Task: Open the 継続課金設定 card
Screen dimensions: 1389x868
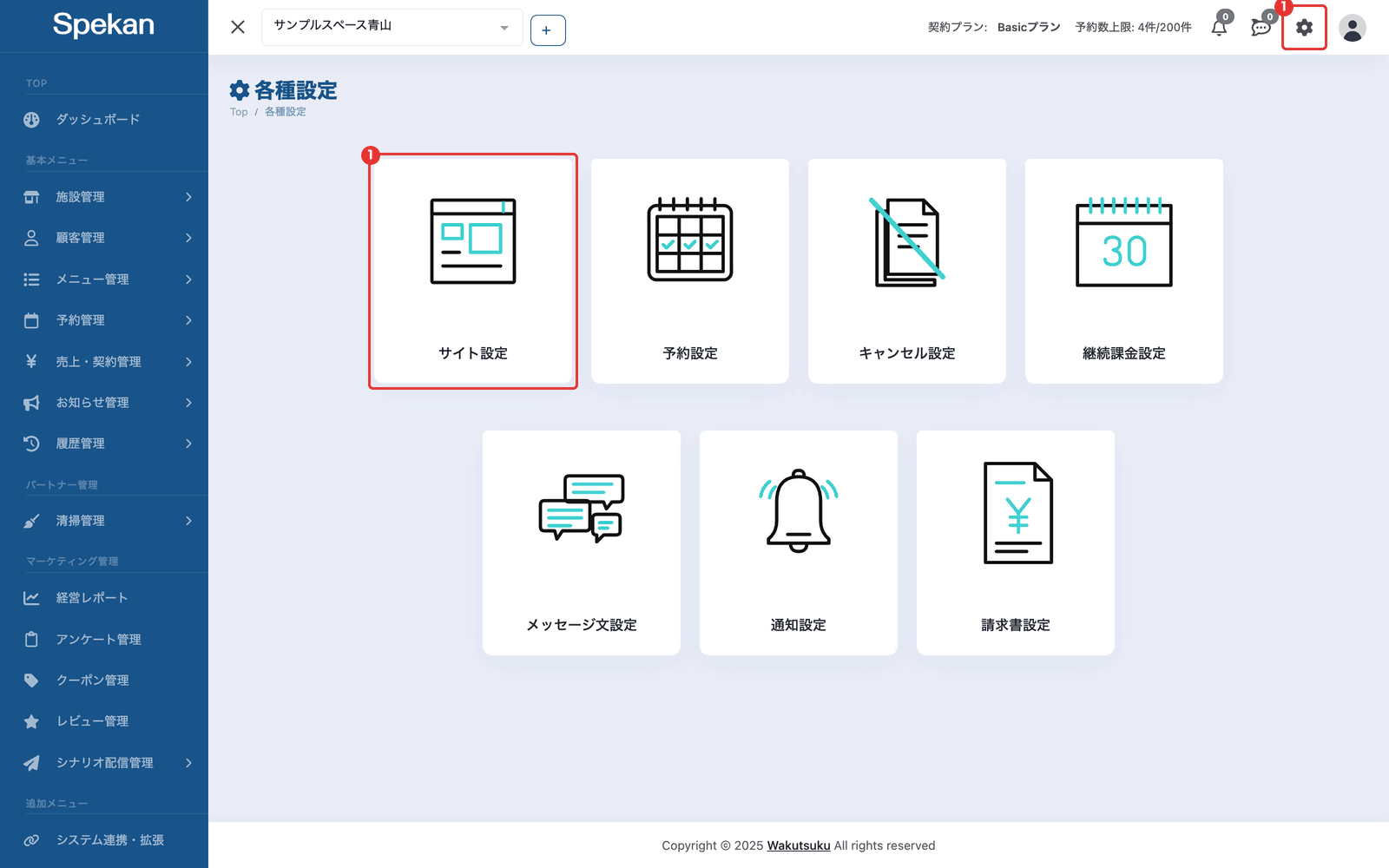Action: click(1124, 271)
